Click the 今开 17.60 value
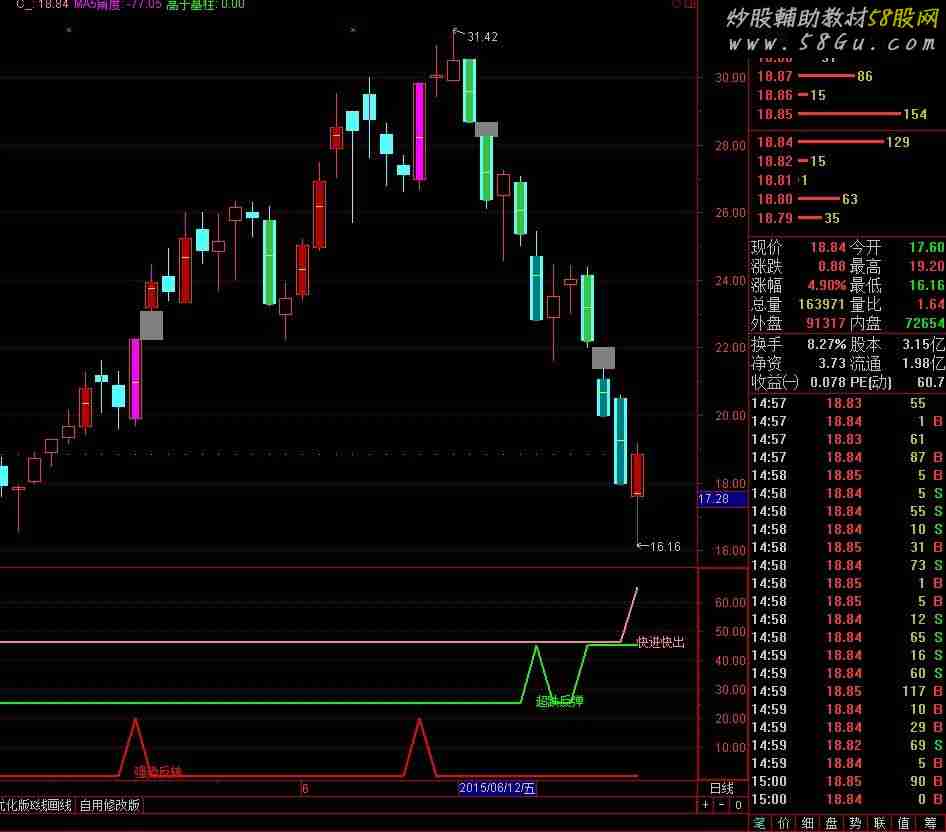The height and width of the screenshot is (832, 946). click(x=927, y=247)
